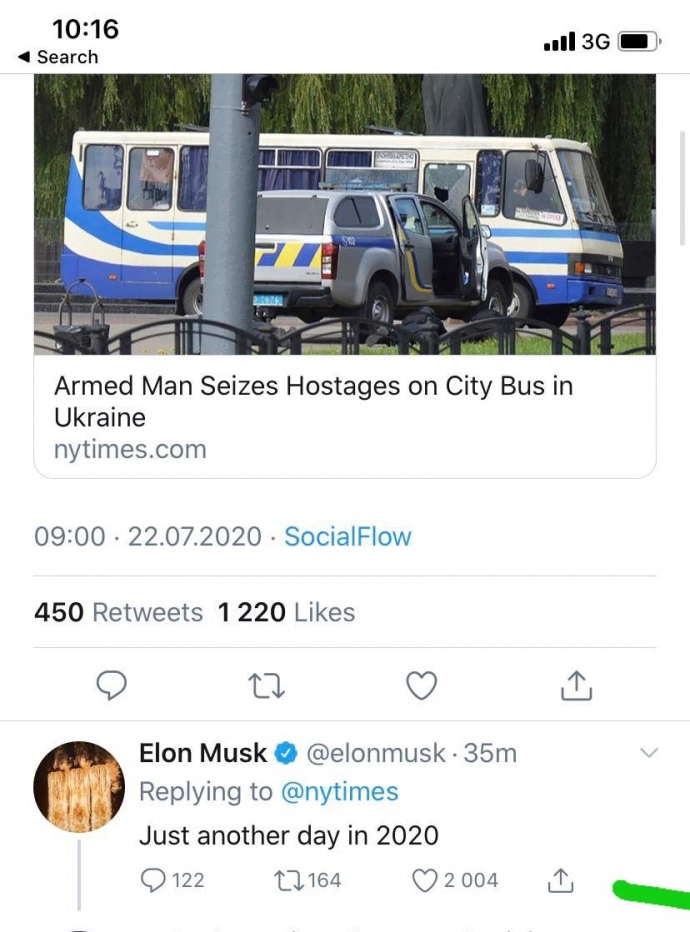The height and width of the screenshot is (932, 690).
Task: Toggle the like heart on the main tweet
Action: (x=421, y=686)
